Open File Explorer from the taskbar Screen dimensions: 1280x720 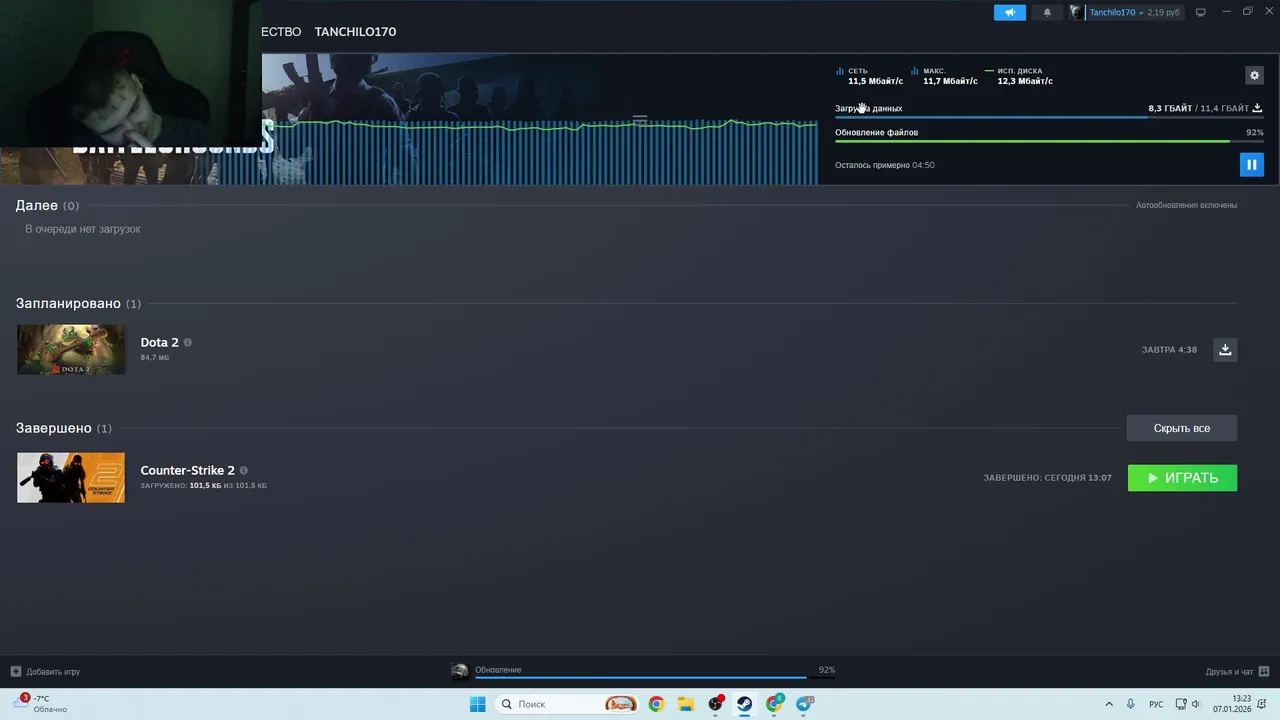pos(686,704)
